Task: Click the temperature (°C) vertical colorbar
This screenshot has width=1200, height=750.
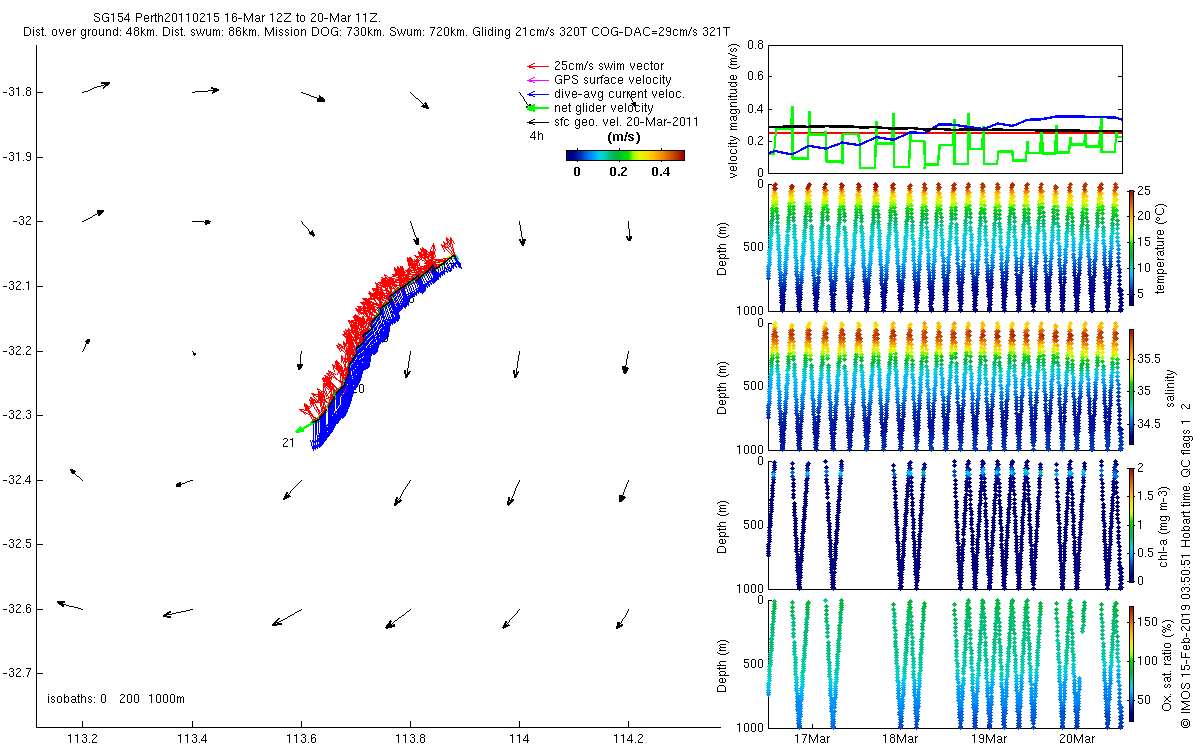Action: pos(1131,250)
